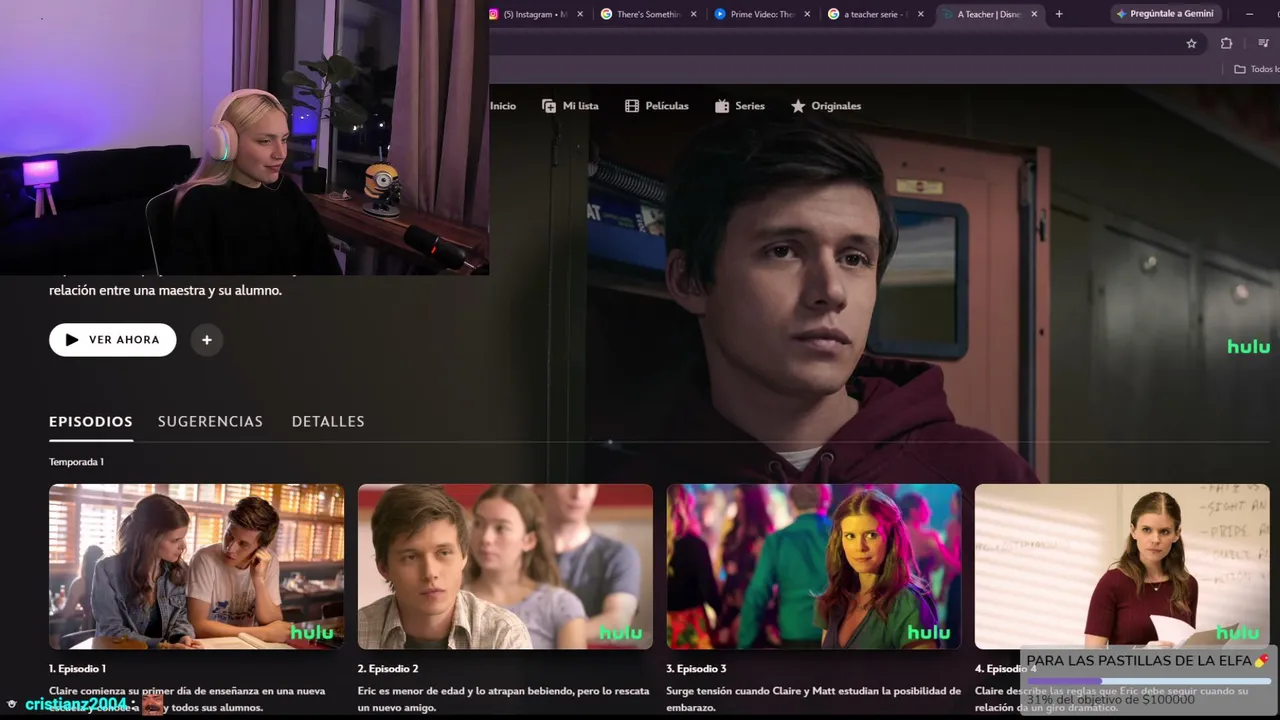
Task: Open the Series TV icon
Action: pyautogui.click(x=722, y=106)
